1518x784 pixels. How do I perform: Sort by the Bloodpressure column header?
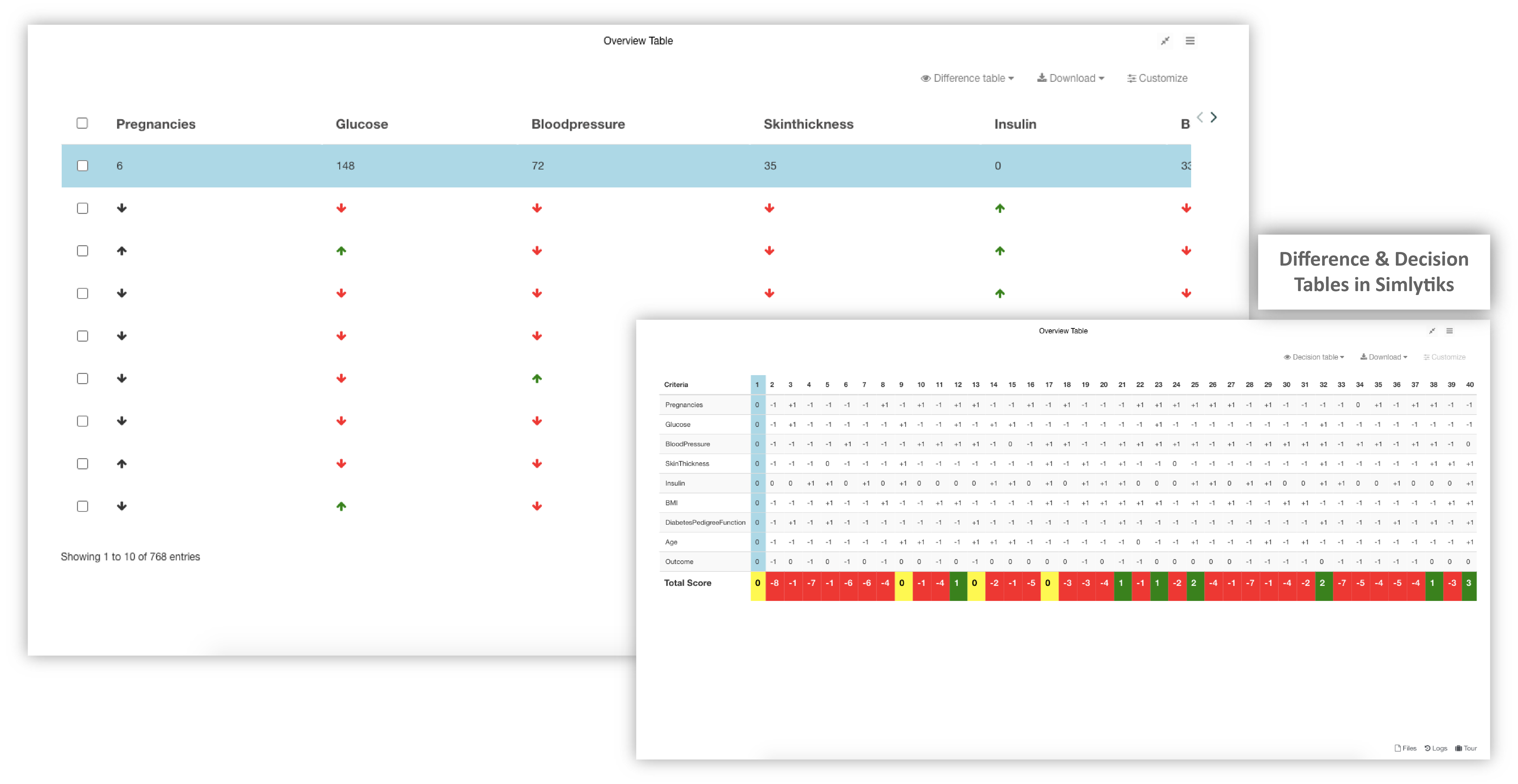click(578, 124)
